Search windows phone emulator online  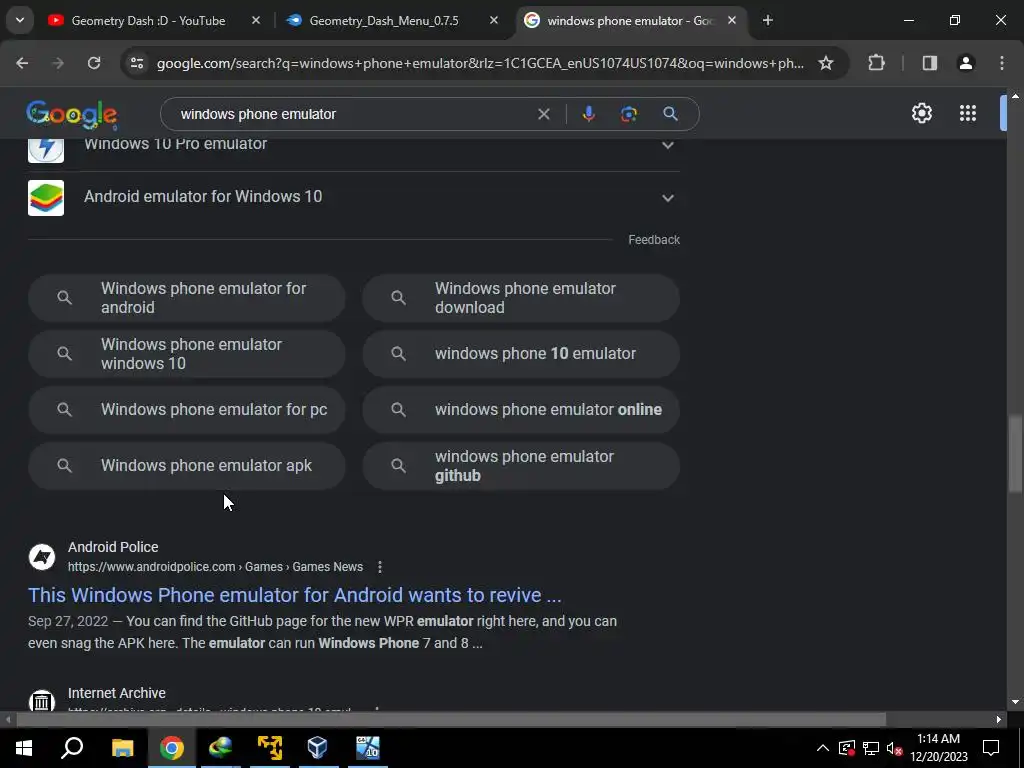[x=521, y=409]
